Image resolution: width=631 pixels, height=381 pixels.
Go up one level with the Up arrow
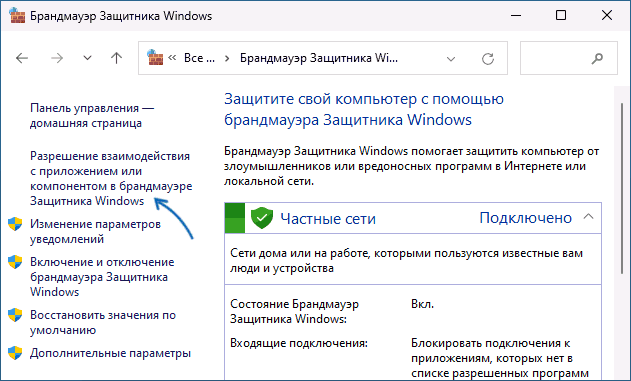click(116, 58)
